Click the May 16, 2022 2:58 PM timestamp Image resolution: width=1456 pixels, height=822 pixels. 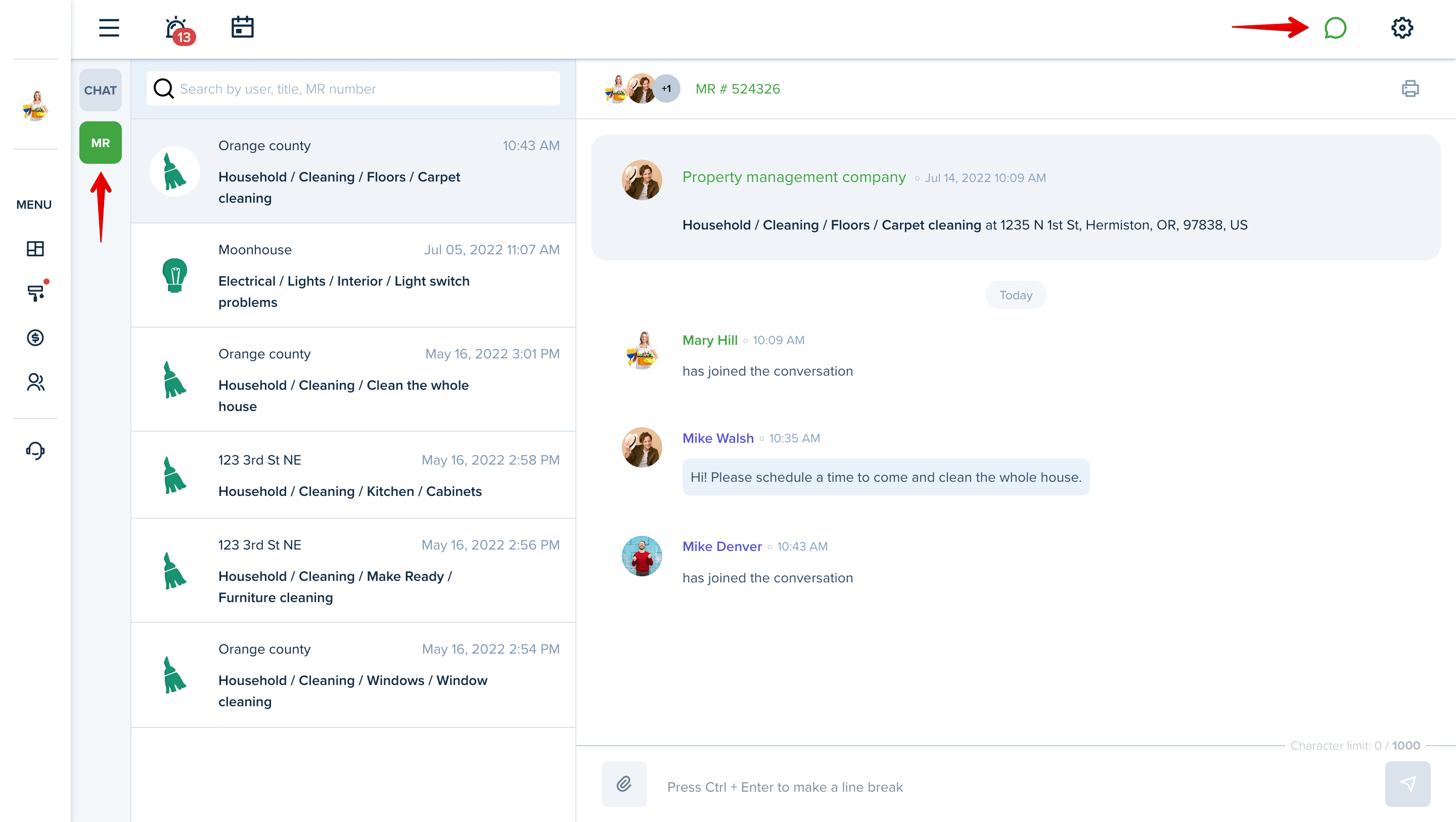(x=490, y=460)
